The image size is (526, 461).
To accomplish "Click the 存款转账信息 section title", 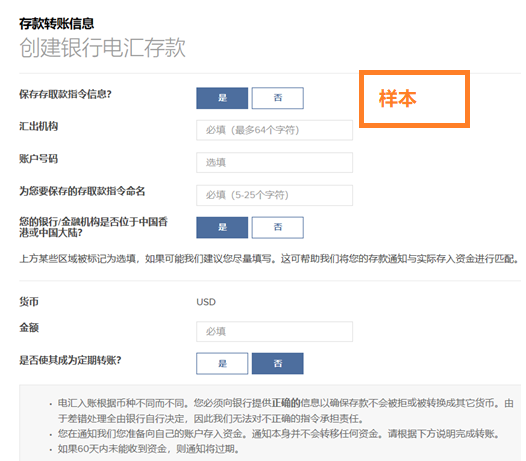I will [56, 23].
